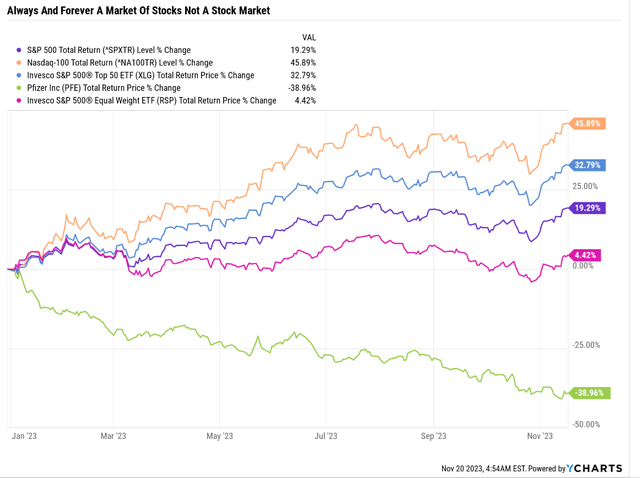
Task: Select Invesco Equal Weight ETF (RSP) label
Action: [152, 101]
